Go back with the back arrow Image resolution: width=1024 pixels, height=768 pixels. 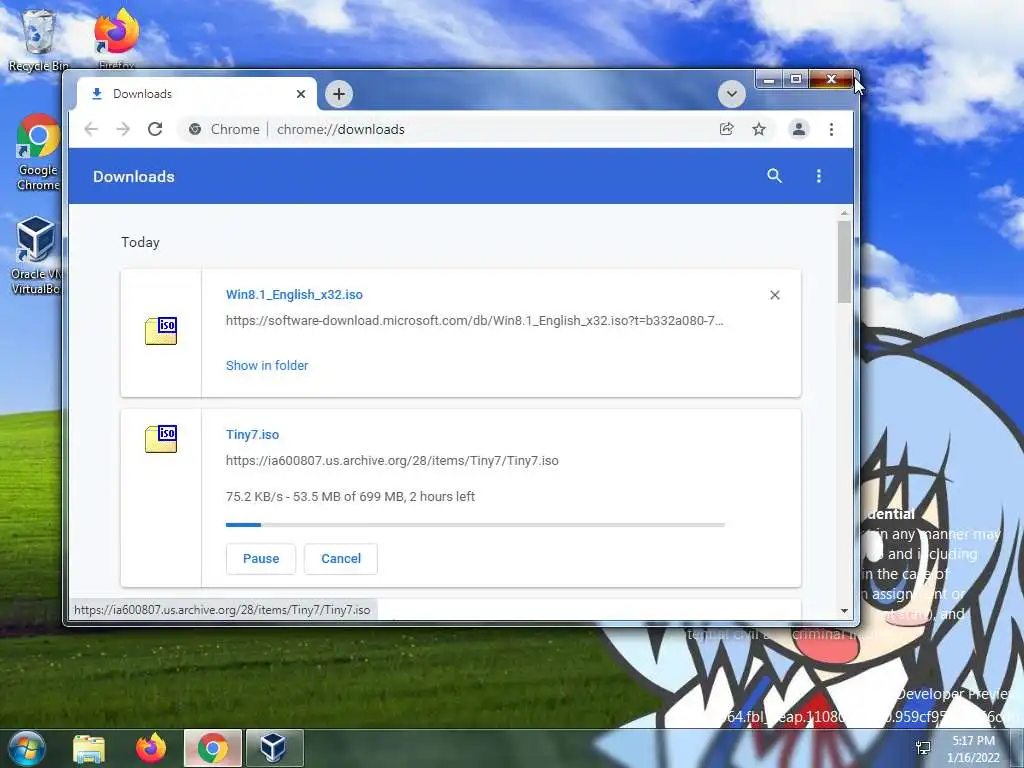coord(91,129)
